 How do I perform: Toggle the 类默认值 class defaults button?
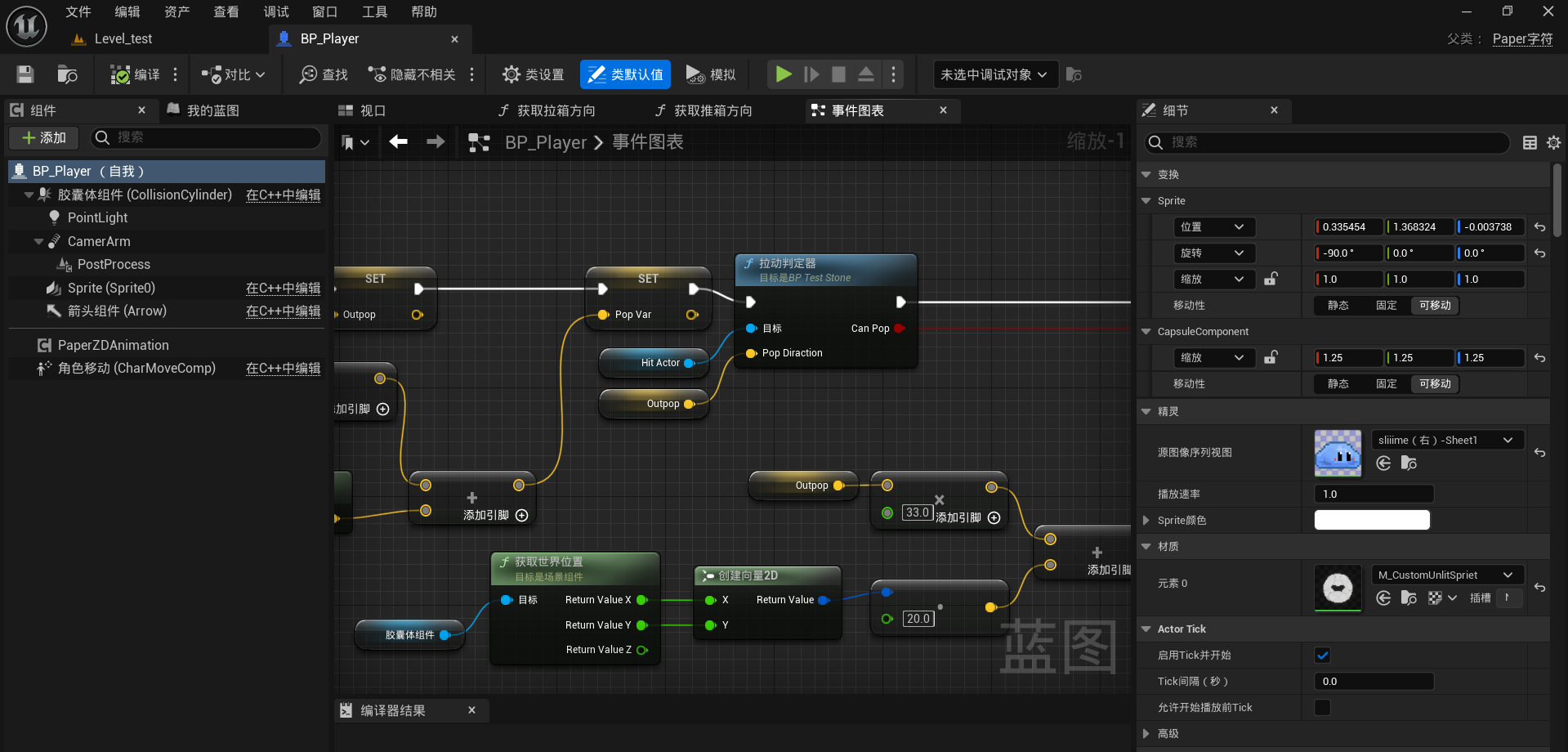tap(625, 74)
